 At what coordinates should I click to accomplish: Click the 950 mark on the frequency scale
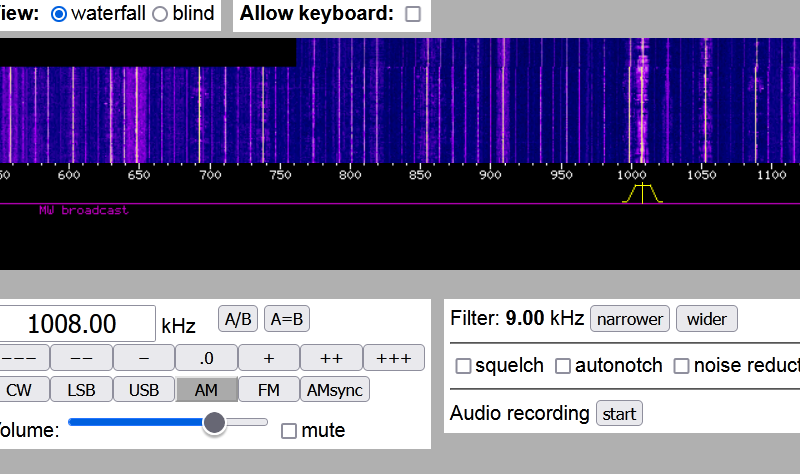(561, 175)
